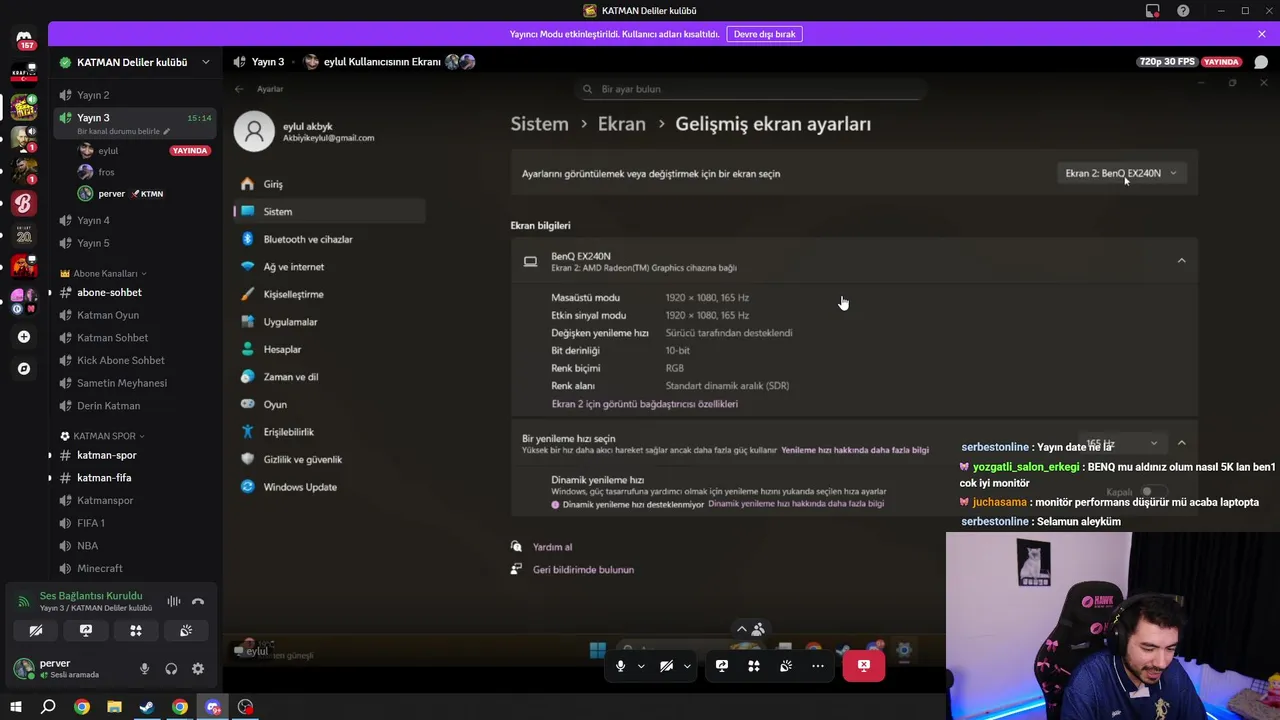
Task: Share your screen from stream bar
Action: (722, 666)
